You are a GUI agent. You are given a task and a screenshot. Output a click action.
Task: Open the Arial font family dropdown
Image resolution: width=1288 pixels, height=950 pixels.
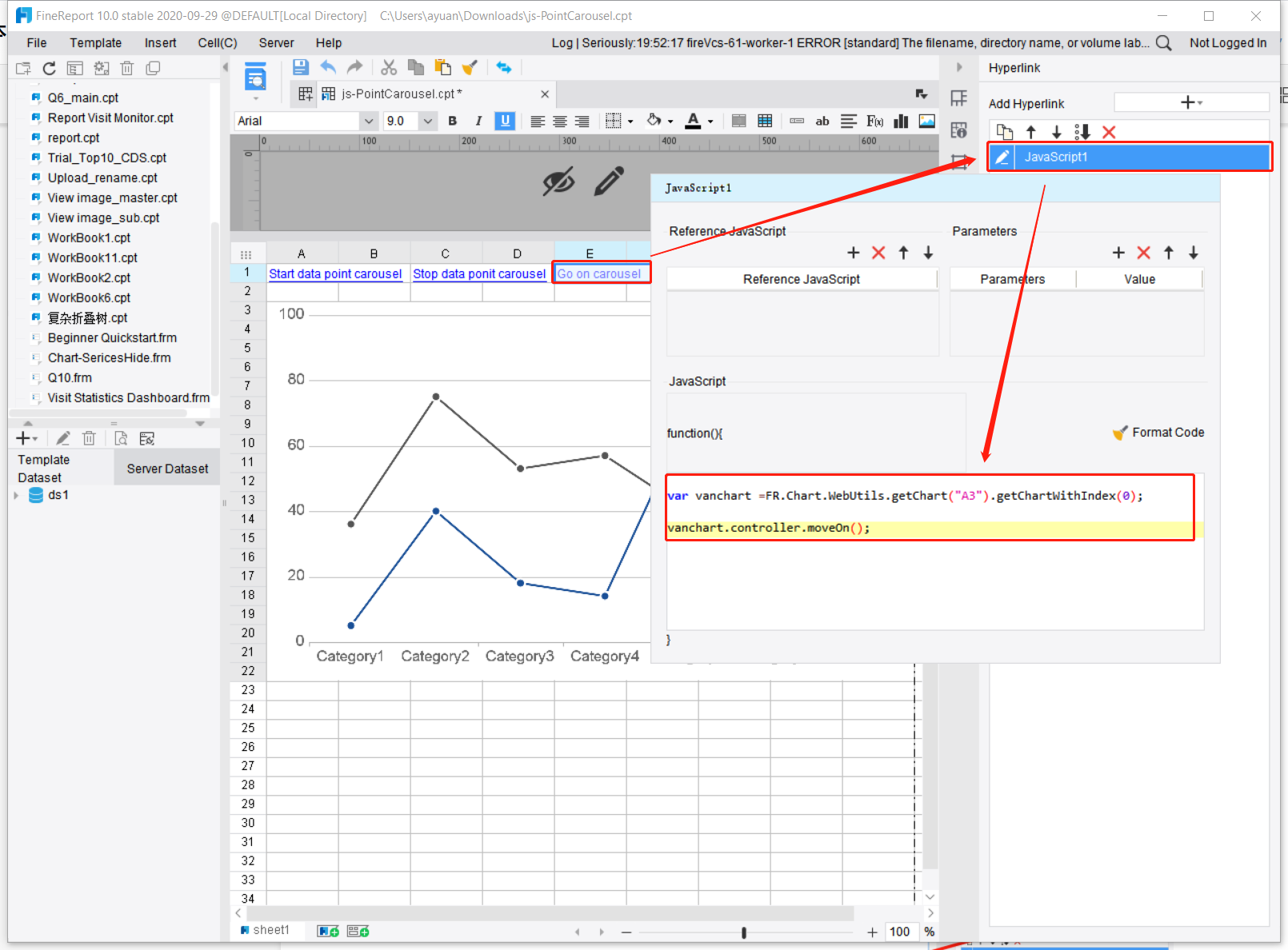click(x=368, y=121)
